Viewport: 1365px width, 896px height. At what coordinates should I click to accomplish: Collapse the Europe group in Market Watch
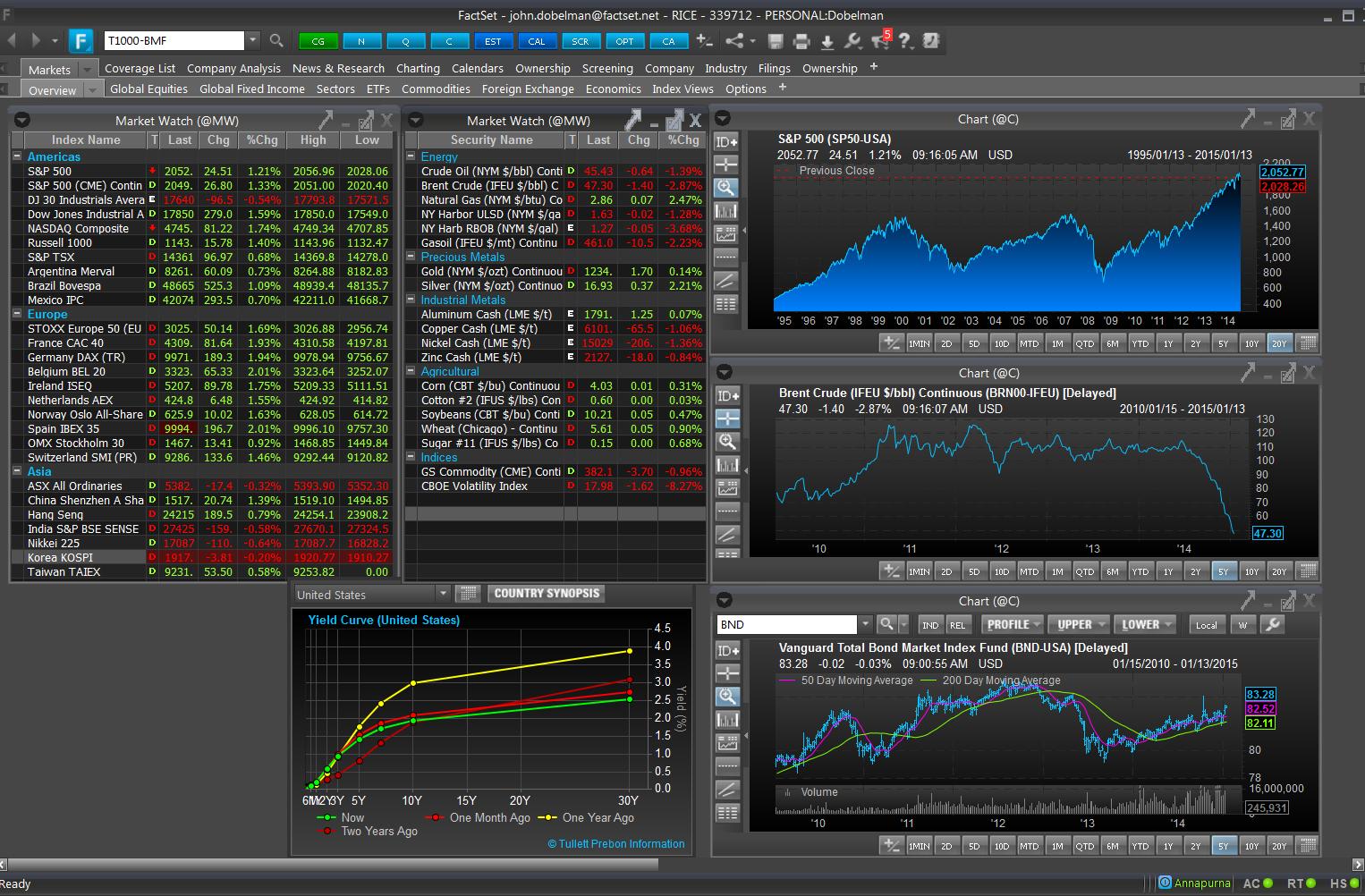pos(17,314)
